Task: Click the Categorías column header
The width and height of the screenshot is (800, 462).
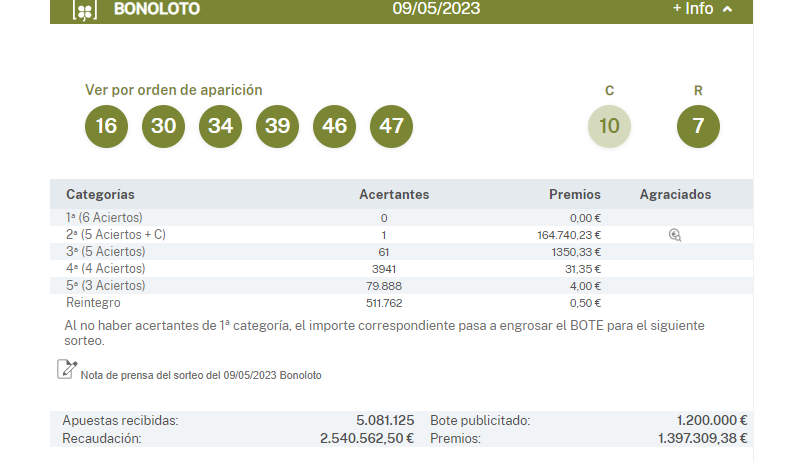Action: tap(100, 194)
